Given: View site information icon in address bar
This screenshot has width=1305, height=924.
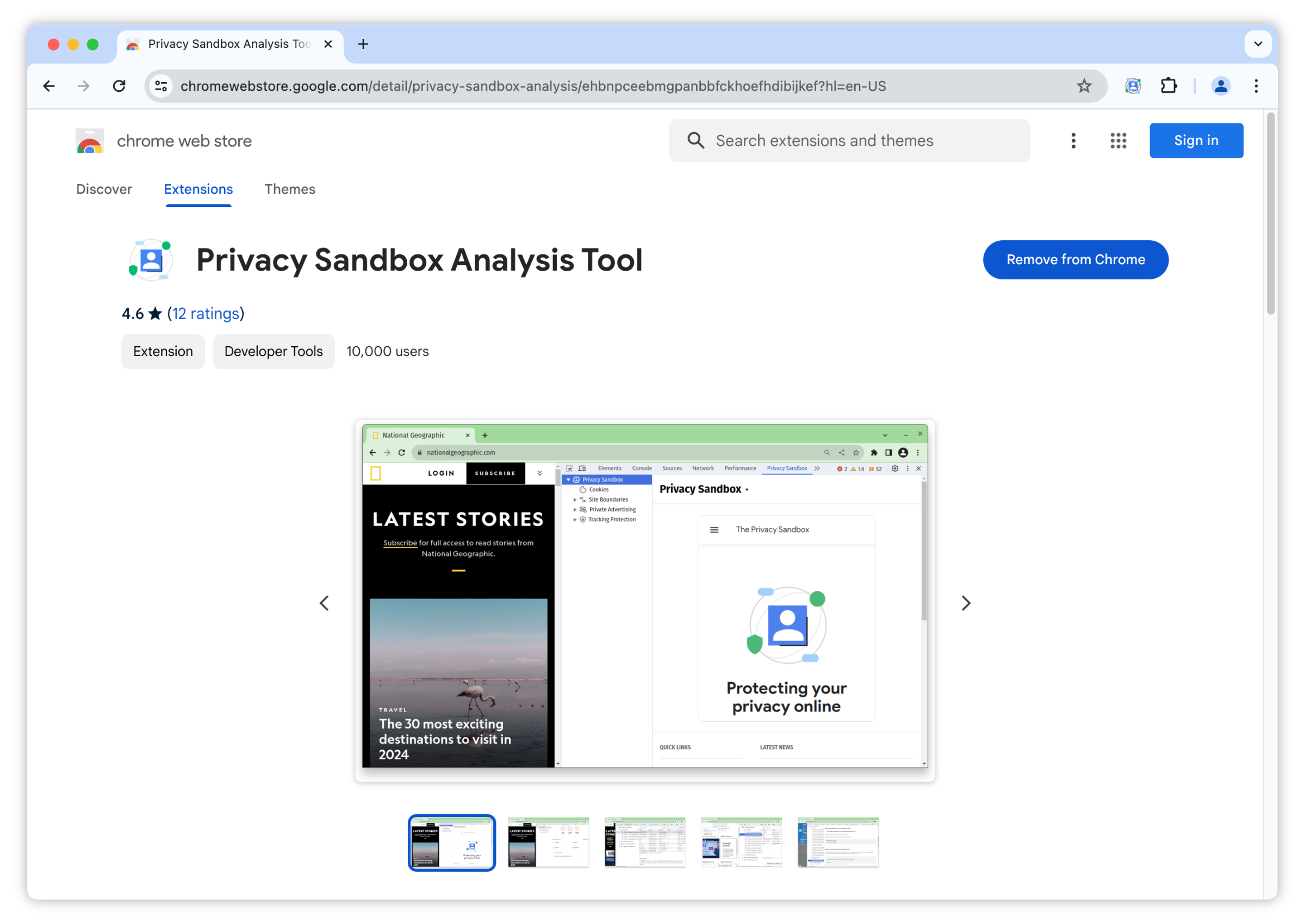Looking at the screenshot, I should click(x=161, y=86).
